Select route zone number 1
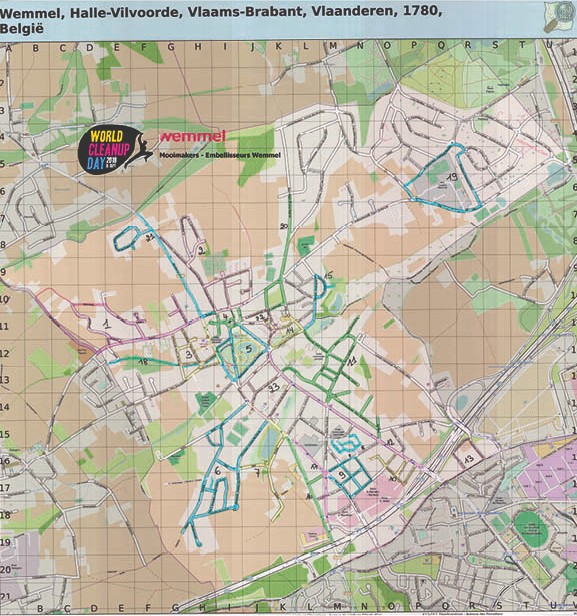Viewport: 577px width, 616px height. tap(105, 324)
